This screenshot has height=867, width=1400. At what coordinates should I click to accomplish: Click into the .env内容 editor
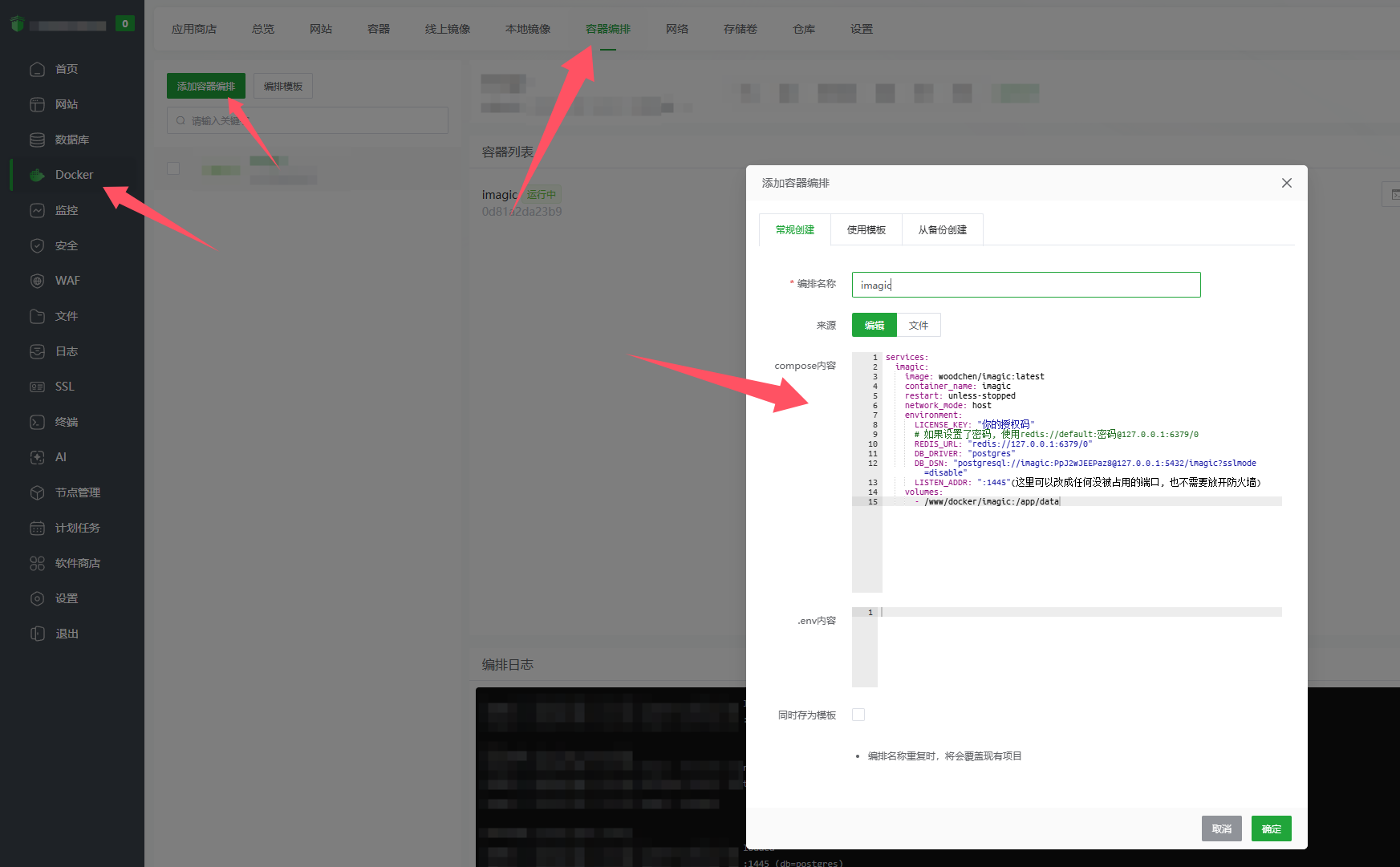1079,646
